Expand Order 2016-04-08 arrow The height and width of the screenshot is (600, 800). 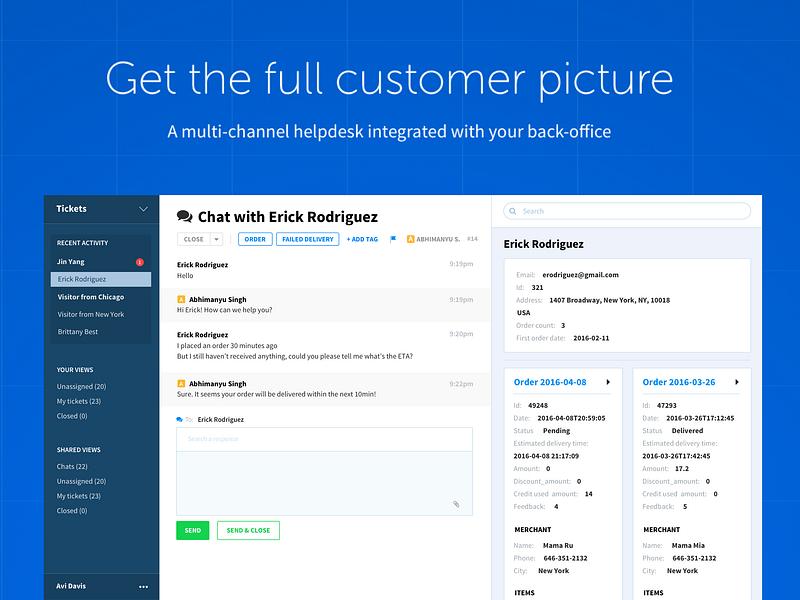608,382
